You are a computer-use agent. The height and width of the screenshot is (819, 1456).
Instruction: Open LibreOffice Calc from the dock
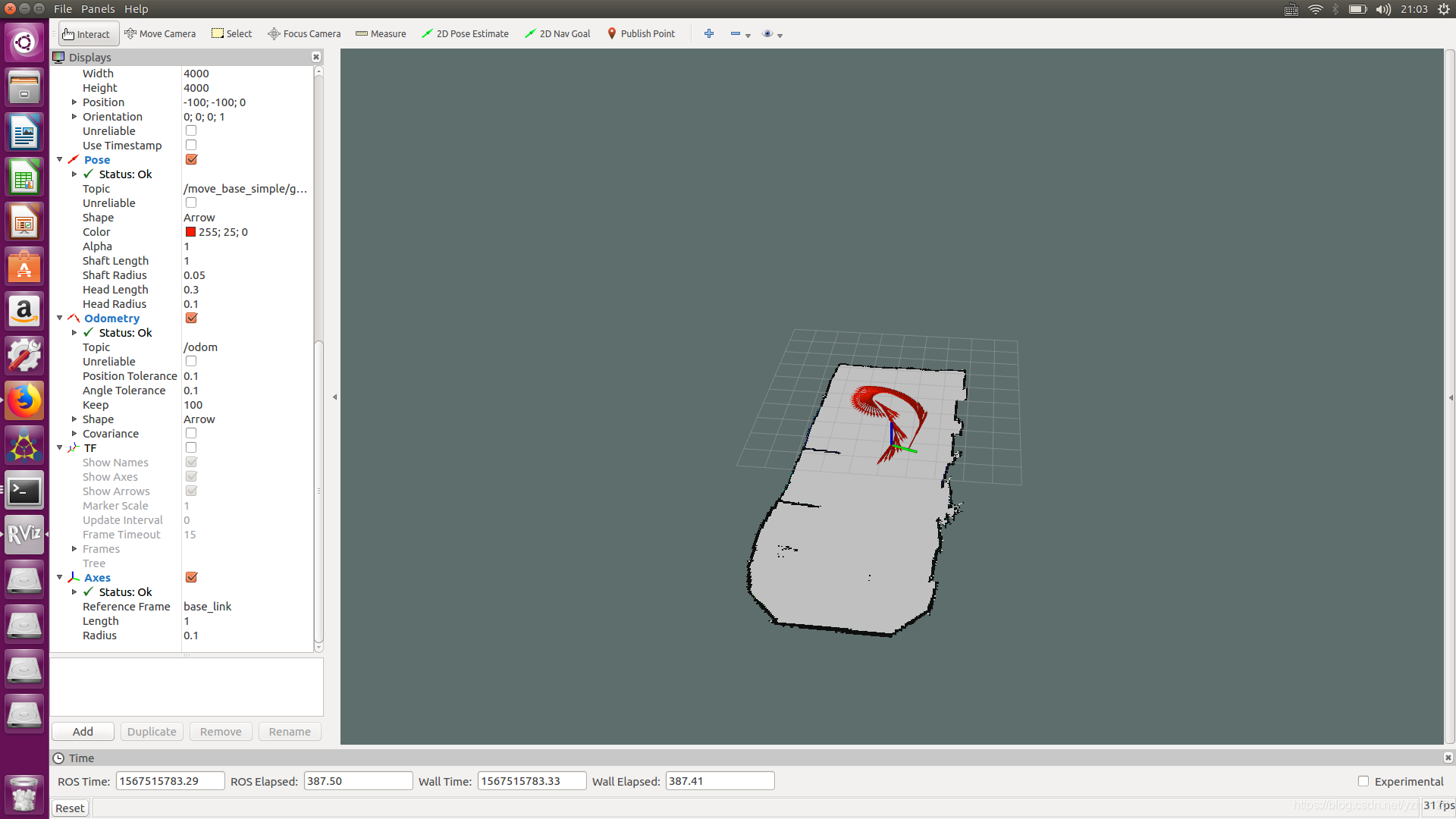(24, 178)
